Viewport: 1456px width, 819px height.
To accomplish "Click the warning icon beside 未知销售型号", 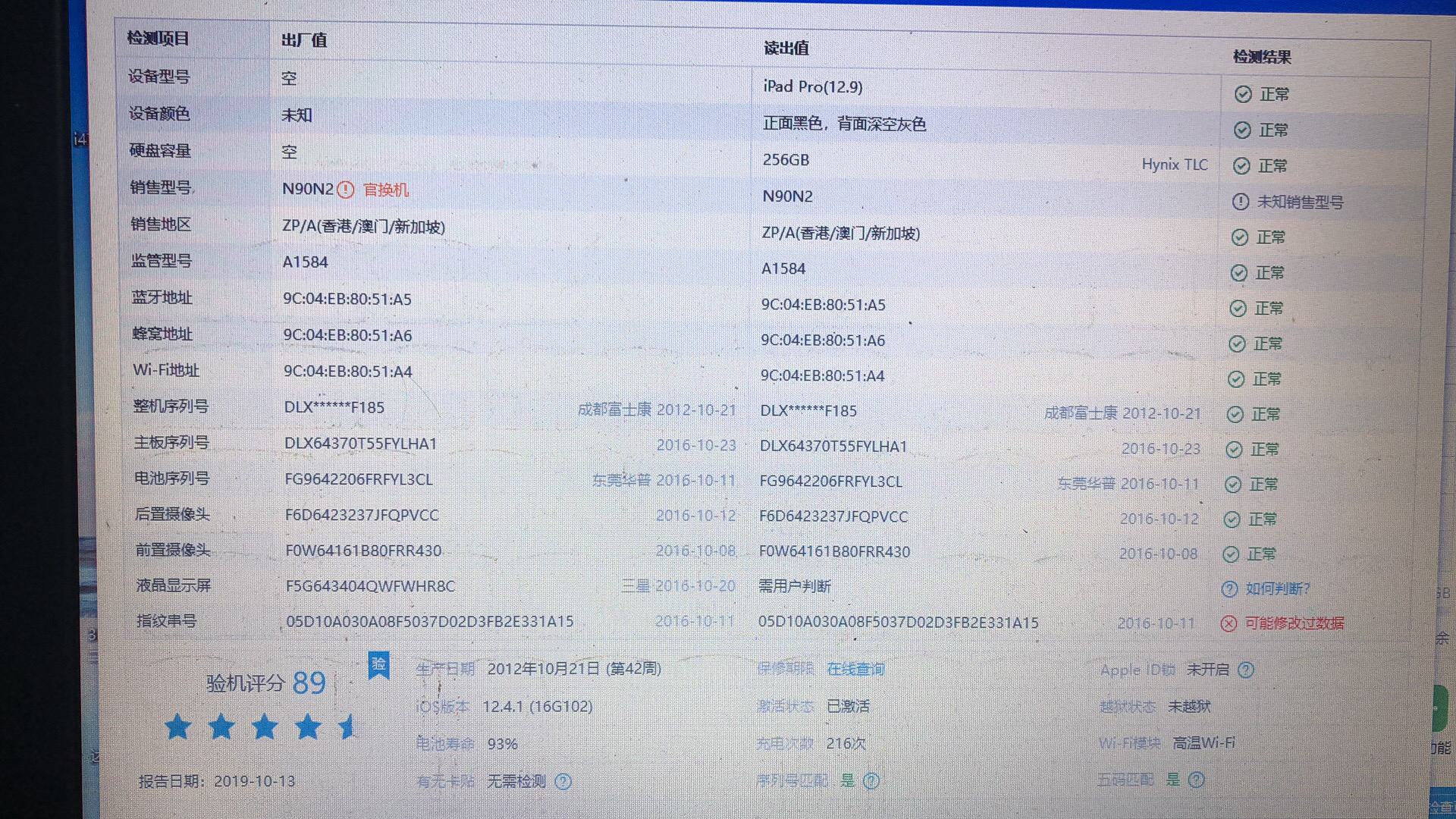I will click(x=1241, y=202).
